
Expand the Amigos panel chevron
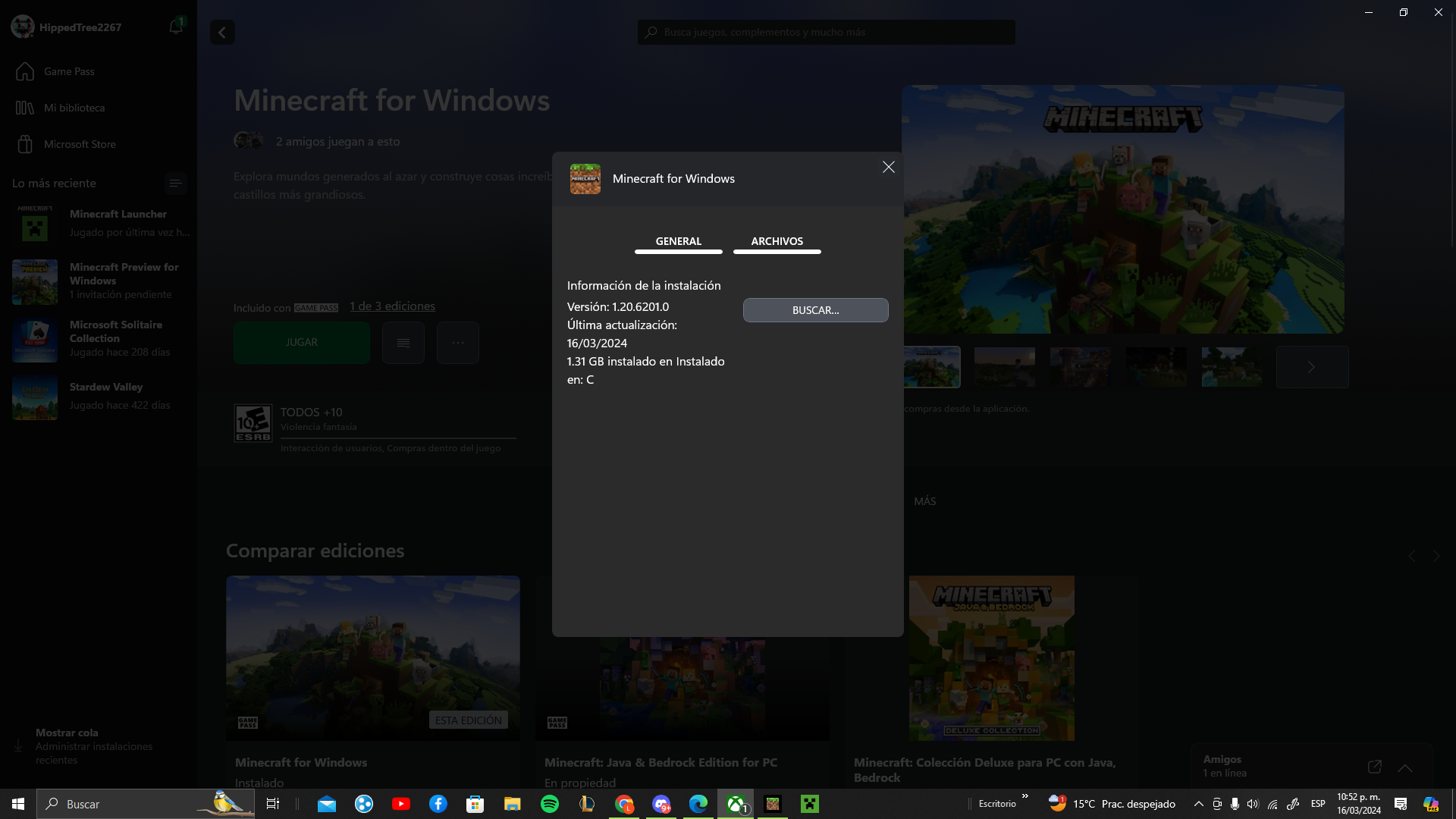1404,767
